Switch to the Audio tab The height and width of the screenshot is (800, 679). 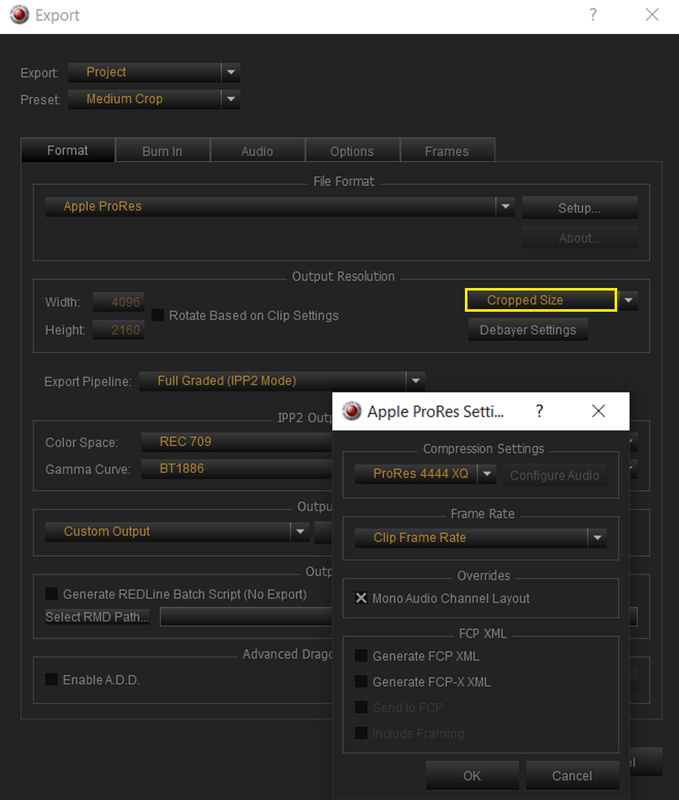[257, 151]
